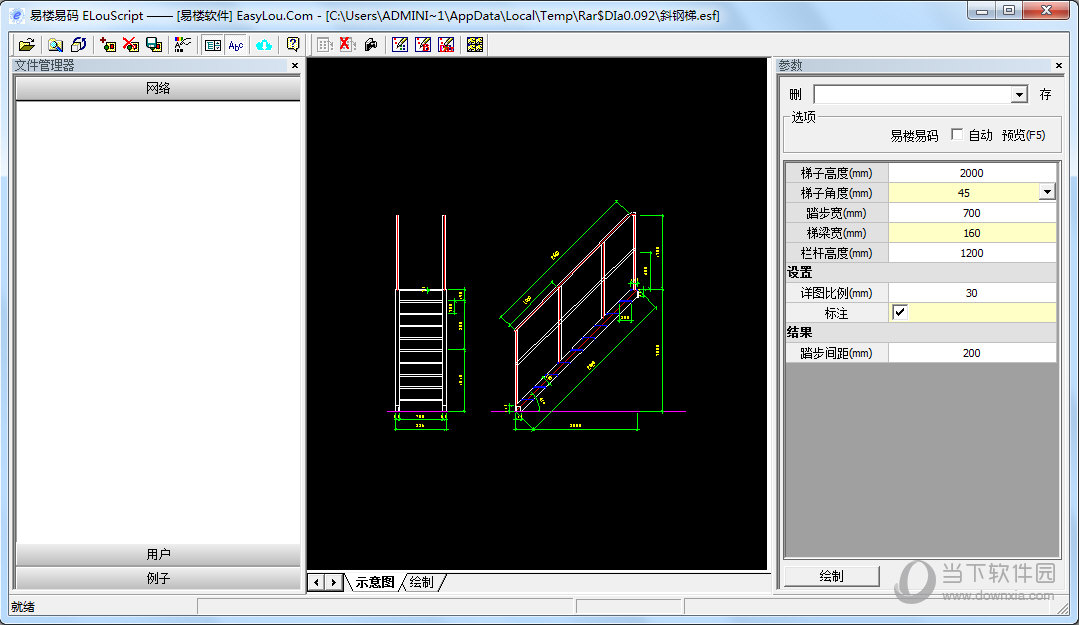Viewport: 1079px width, 625px height.
Task: Enable the 自动 checkbox
Action: click(957, 134)
